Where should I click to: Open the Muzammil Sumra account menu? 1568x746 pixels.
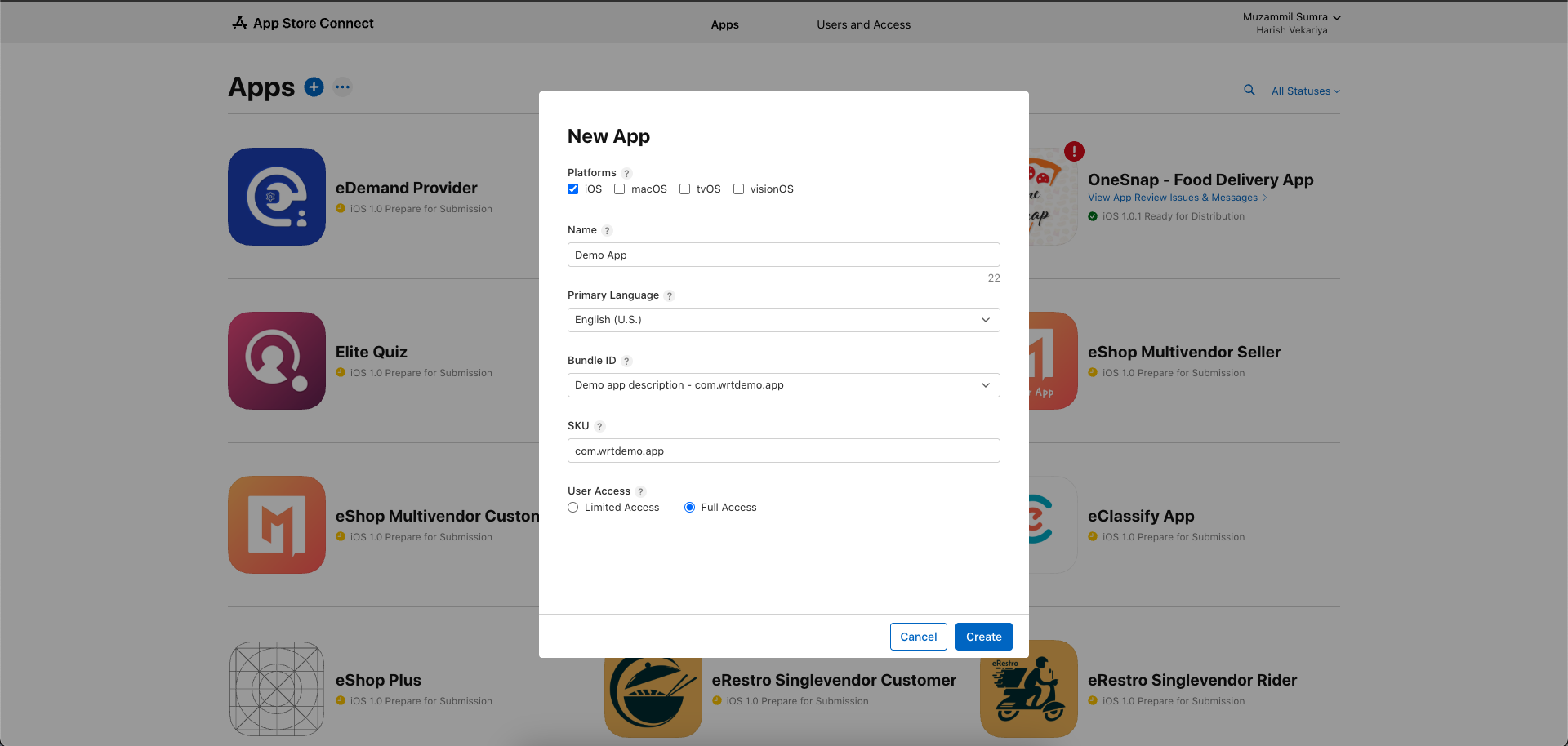coord(1292,17)
